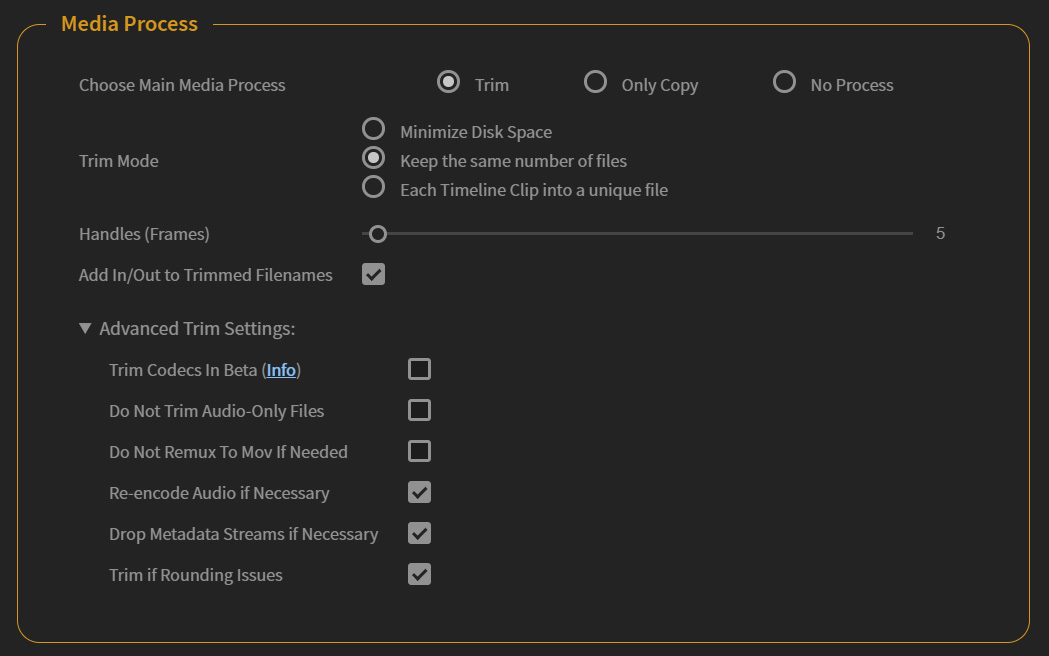Disable Re-encode Audio if Necessary

point(419,492)
